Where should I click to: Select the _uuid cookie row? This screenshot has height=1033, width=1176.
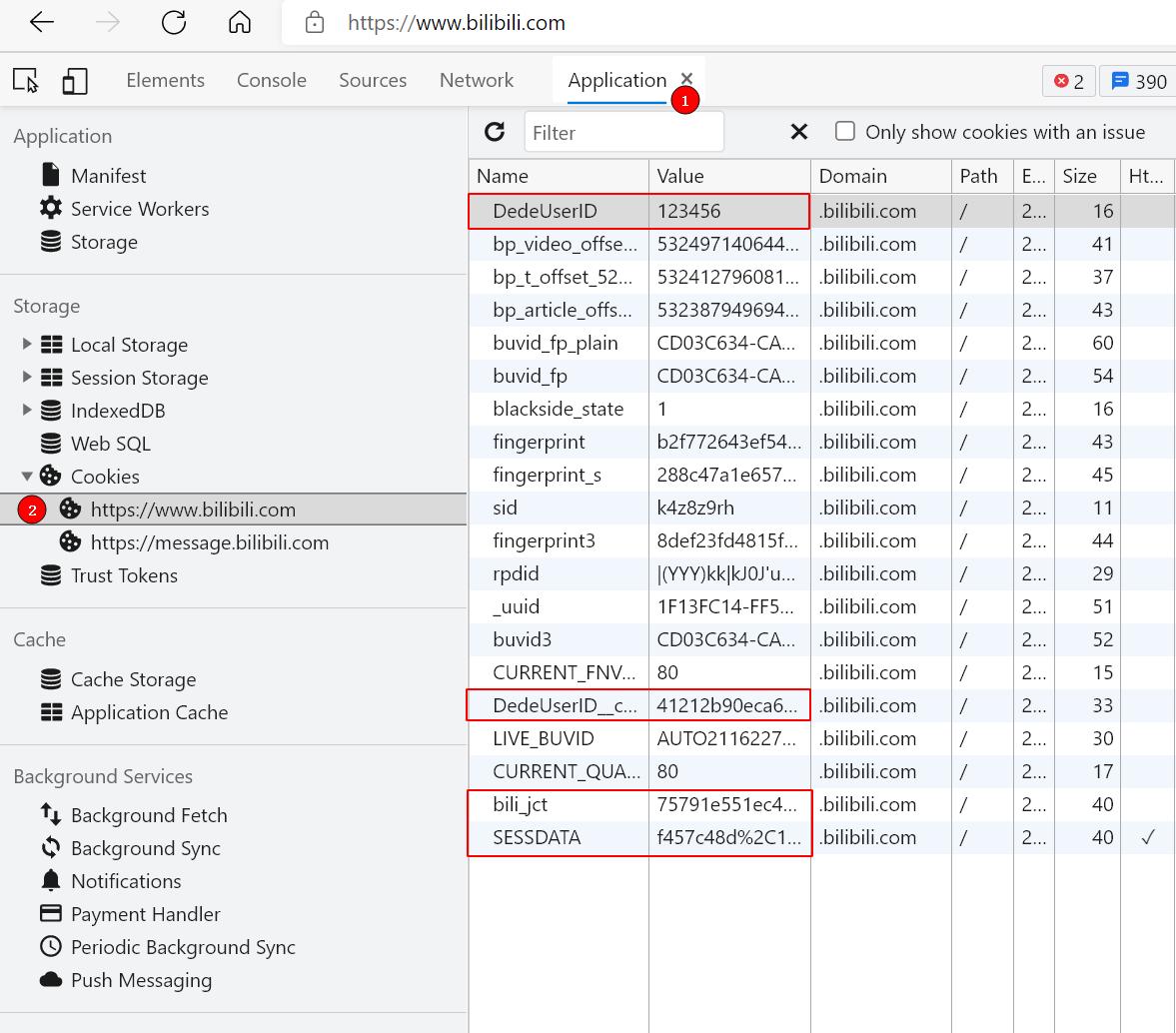(x=822, y=606)
